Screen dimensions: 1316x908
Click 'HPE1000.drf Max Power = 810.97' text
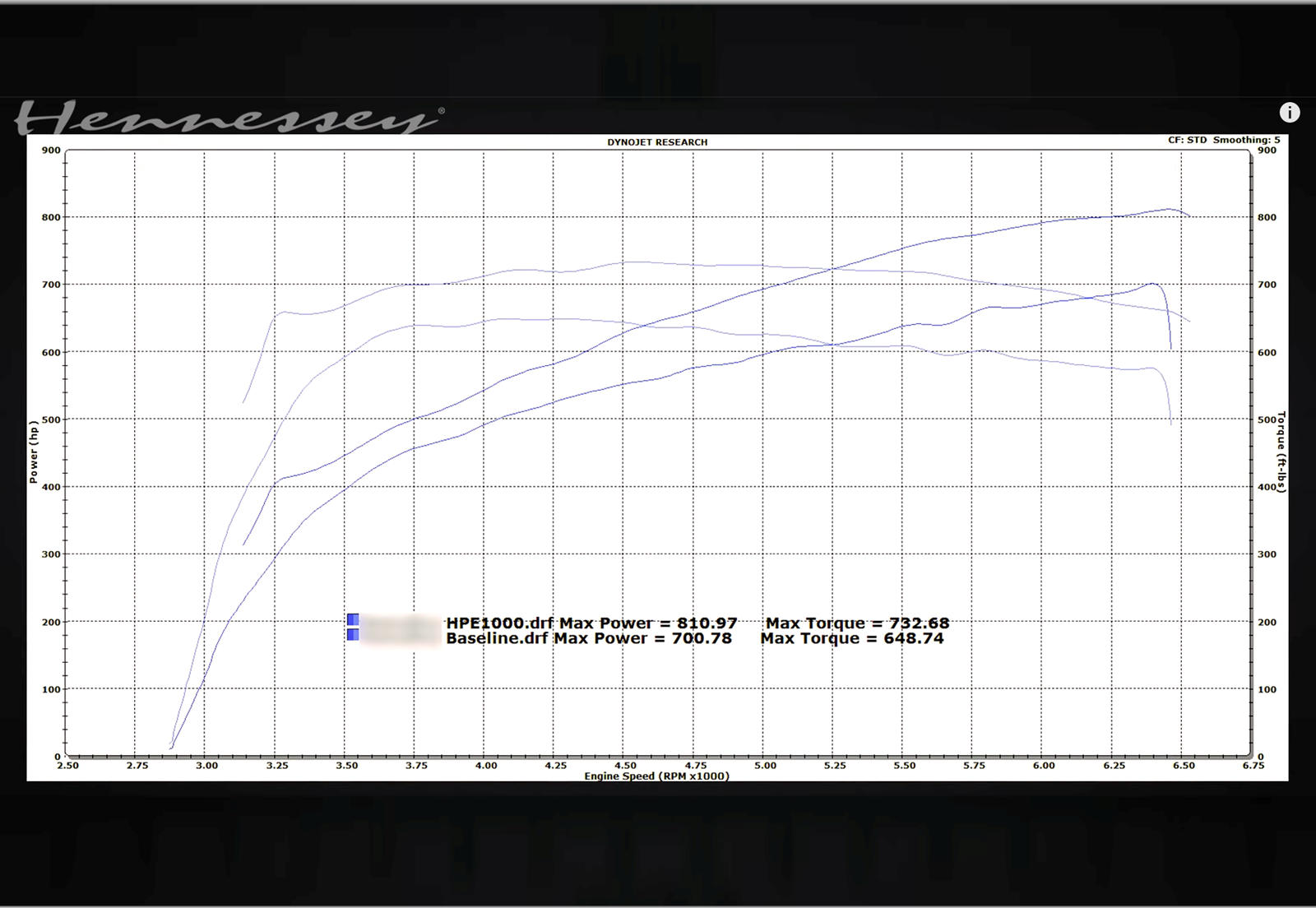coord(591,623)
